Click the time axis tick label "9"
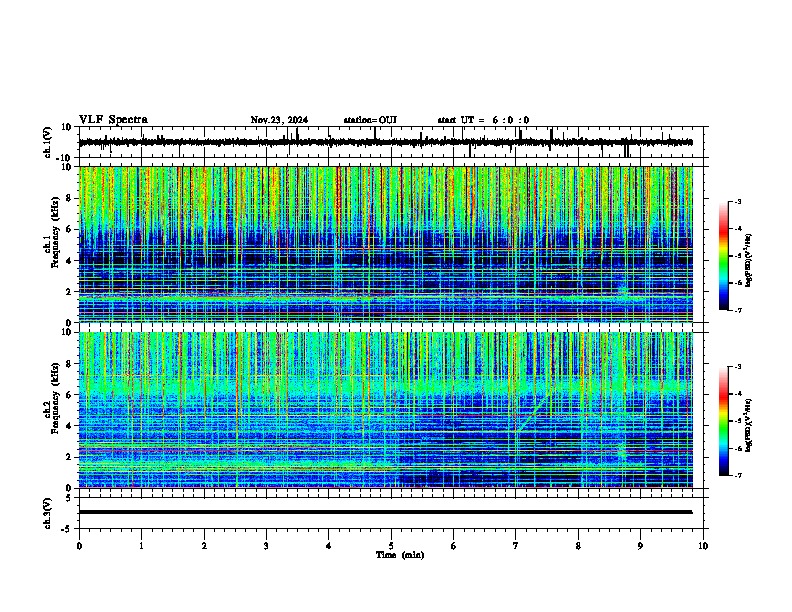Screen dimensions: 792x612 click(x=640, y=546)
